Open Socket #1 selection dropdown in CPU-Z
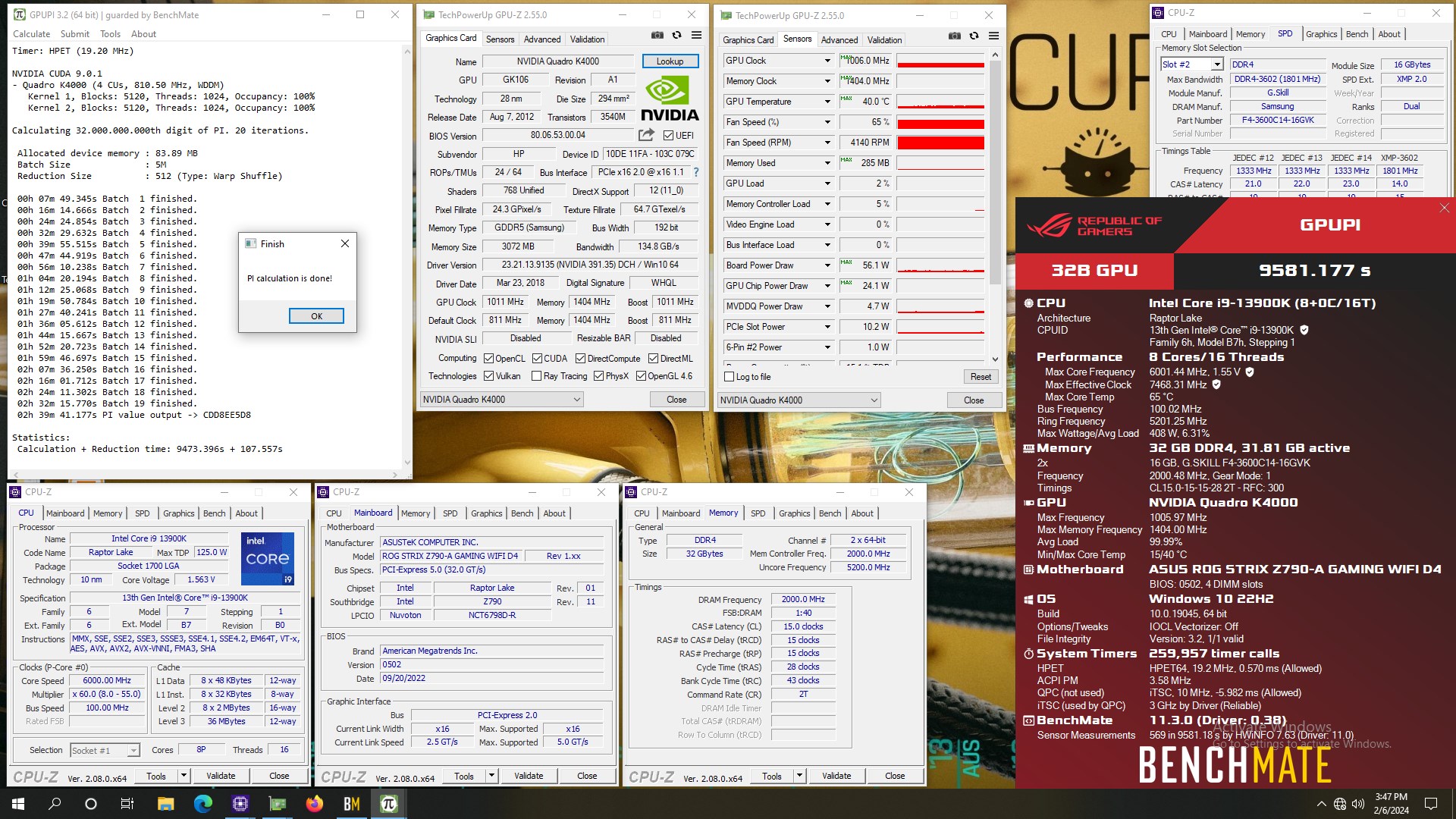The height and width of the screenshot is (819, 1456). coord(105,750)
